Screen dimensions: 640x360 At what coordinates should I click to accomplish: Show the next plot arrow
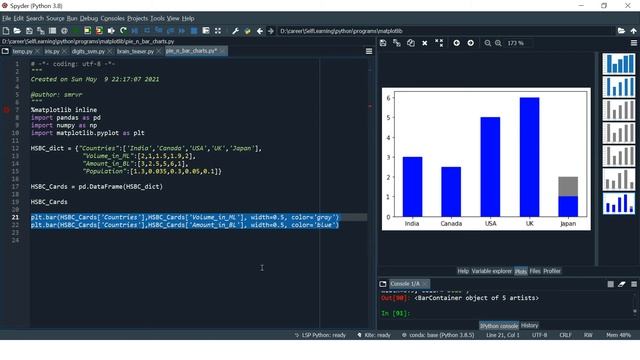tap(470, 43)
